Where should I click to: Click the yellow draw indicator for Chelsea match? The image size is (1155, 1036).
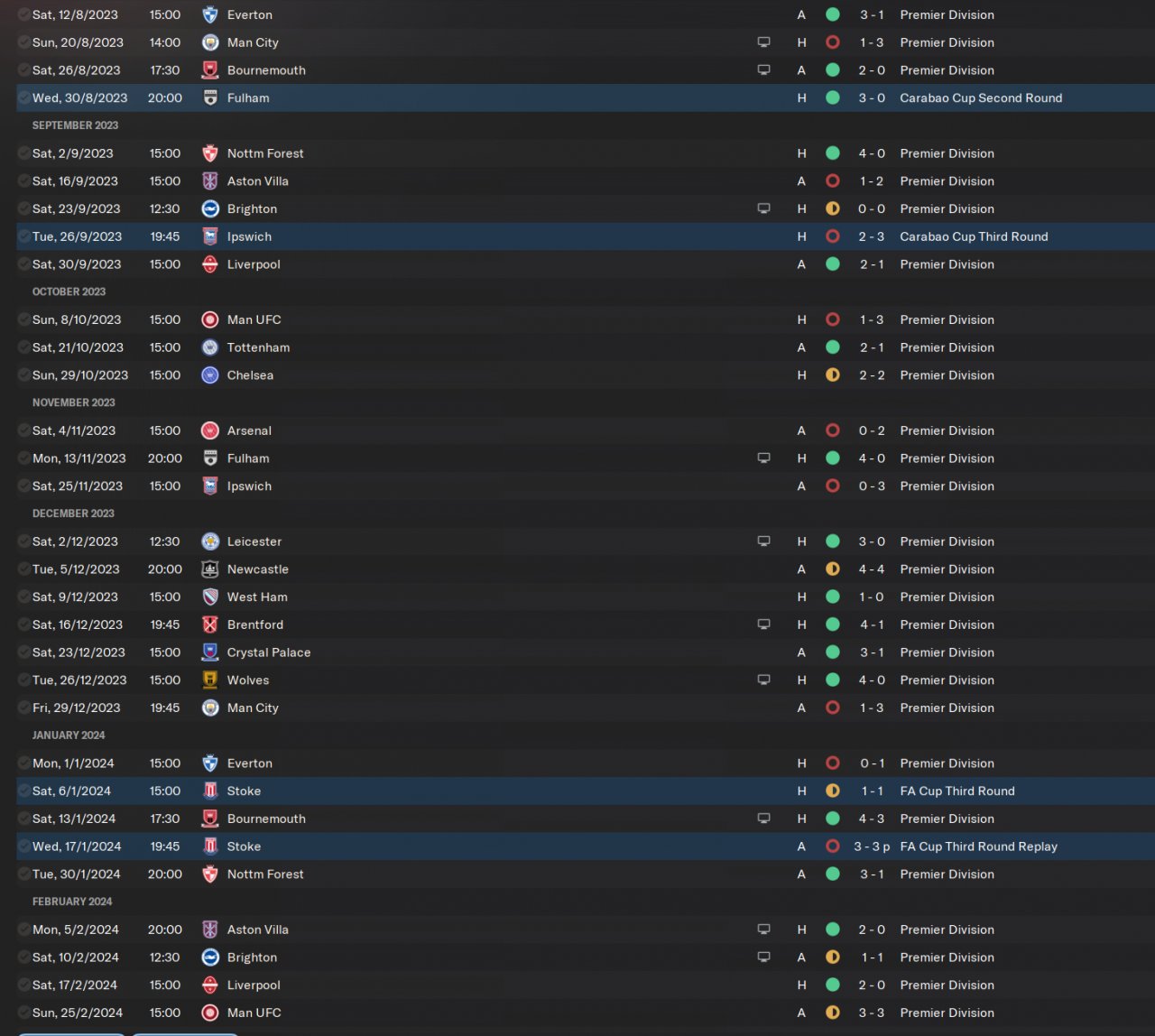click(833, 375)
